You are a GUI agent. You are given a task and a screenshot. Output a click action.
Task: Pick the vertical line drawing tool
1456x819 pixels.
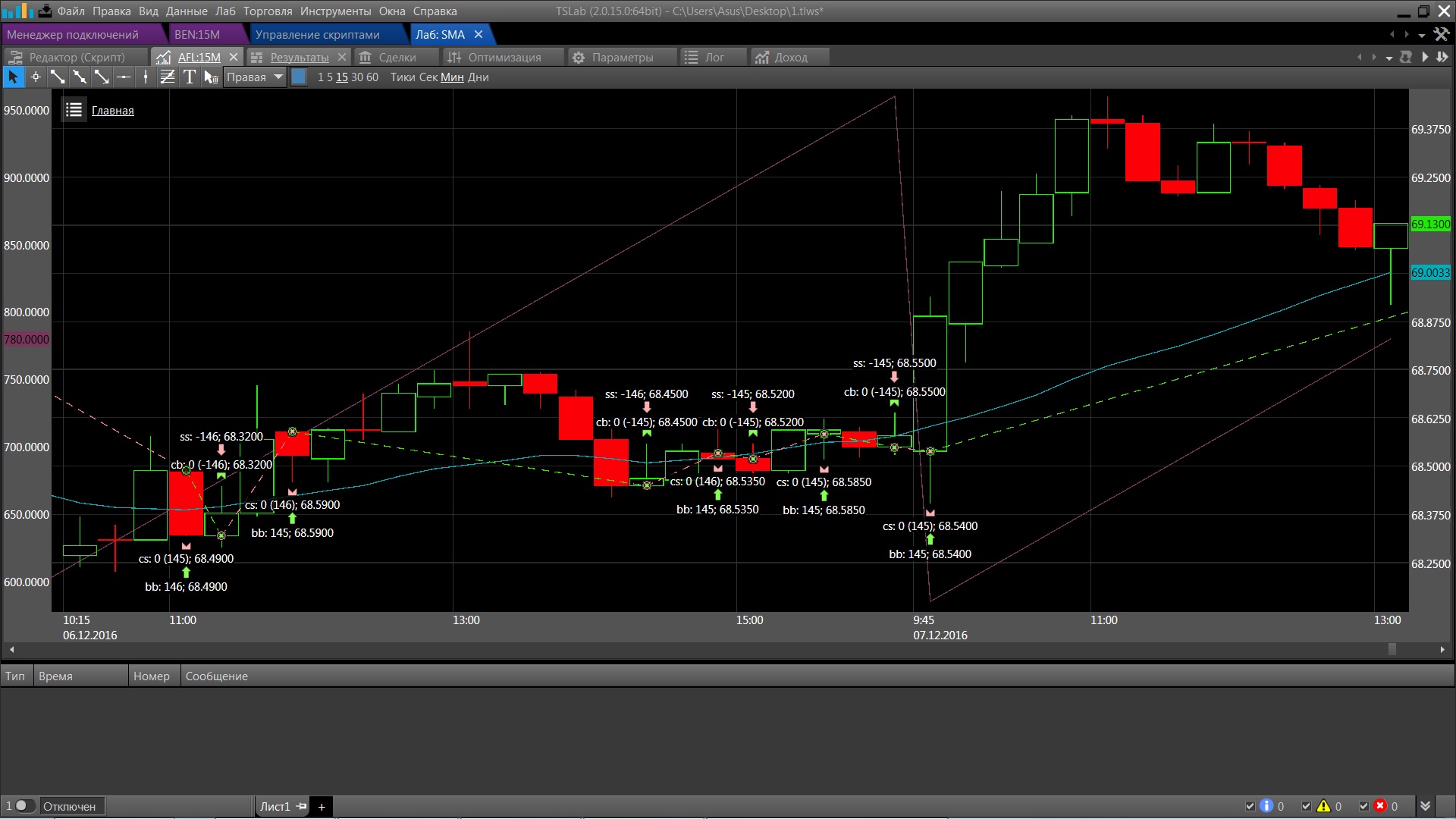(146, 77)
